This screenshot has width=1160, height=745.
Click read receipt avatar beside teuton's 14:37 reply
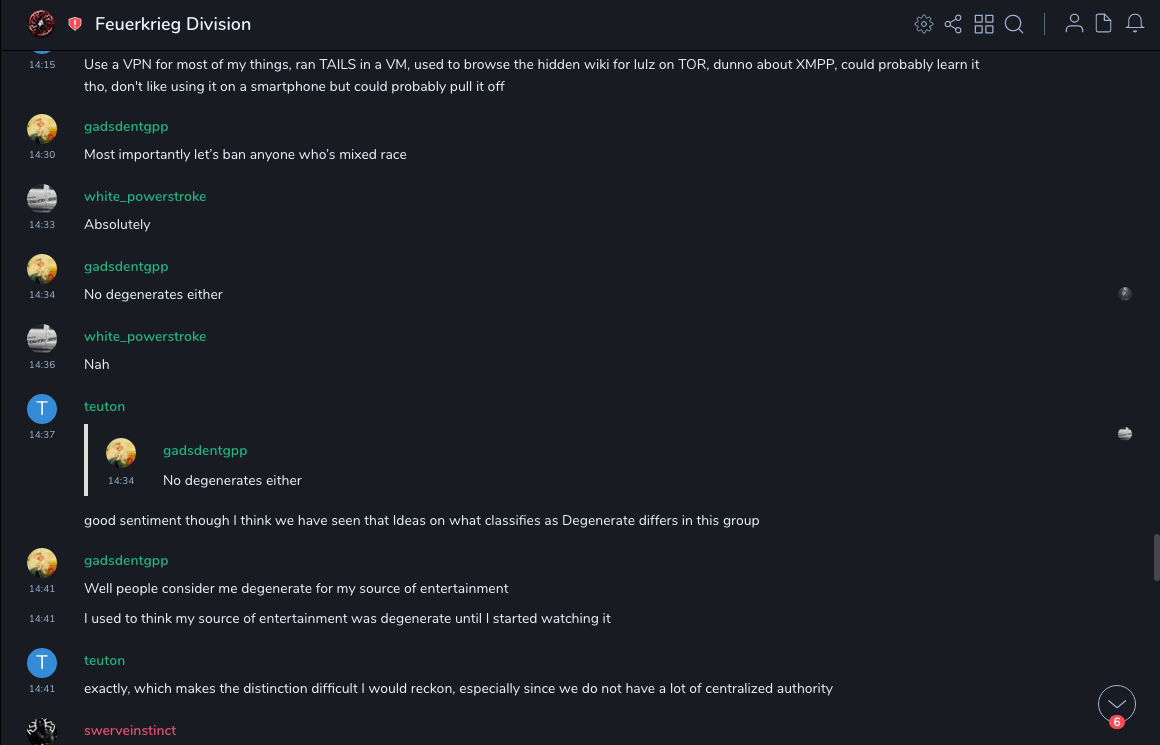click(1125, 433)
